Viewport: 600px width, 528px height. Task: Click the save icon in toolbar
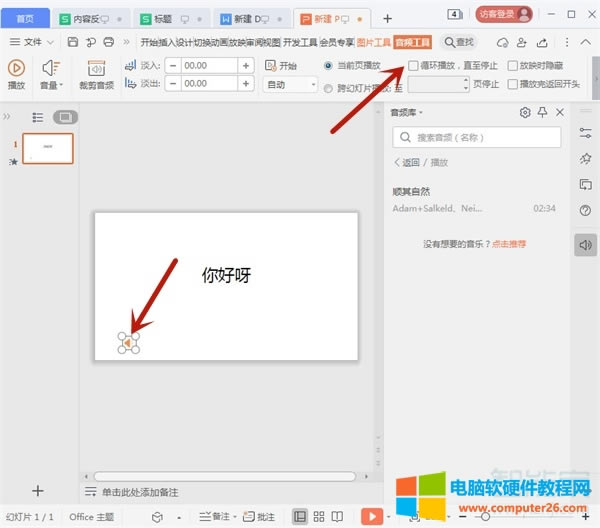(73, 42)
